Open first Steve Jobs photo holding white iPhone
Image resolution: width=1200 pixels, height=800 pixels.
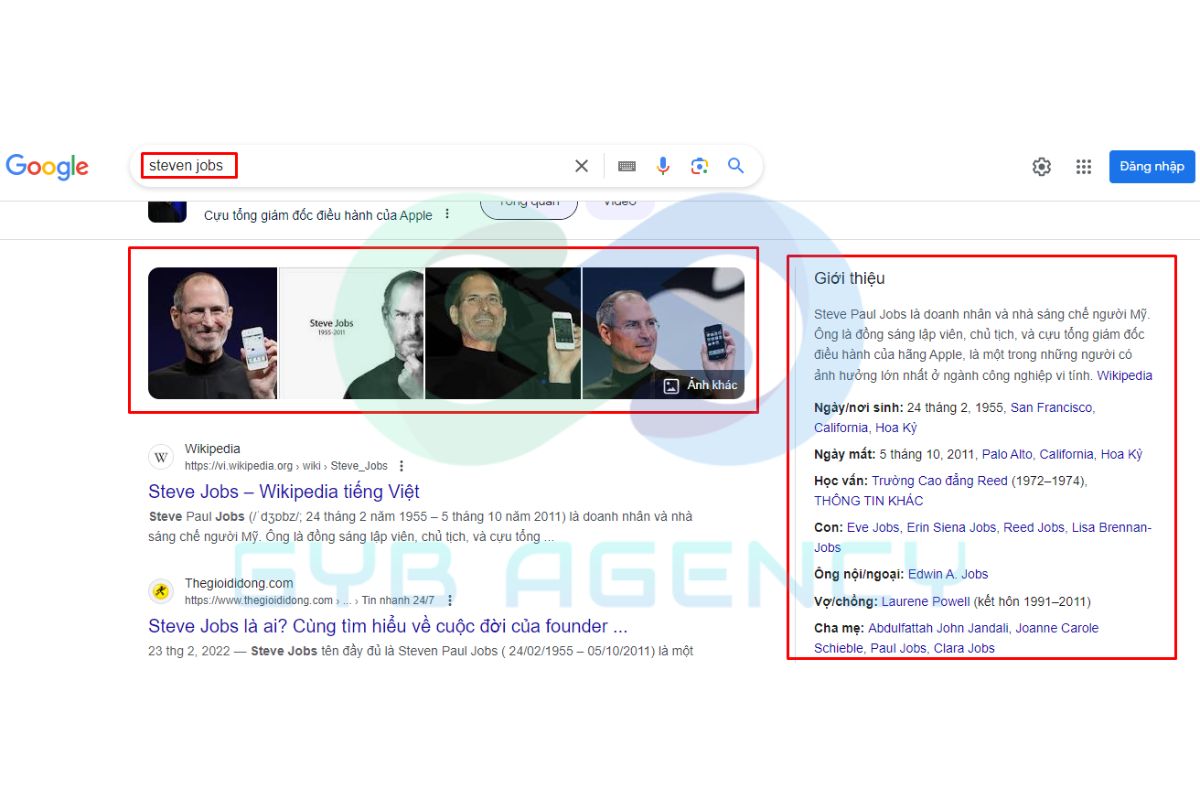click(x=212, y=333)
